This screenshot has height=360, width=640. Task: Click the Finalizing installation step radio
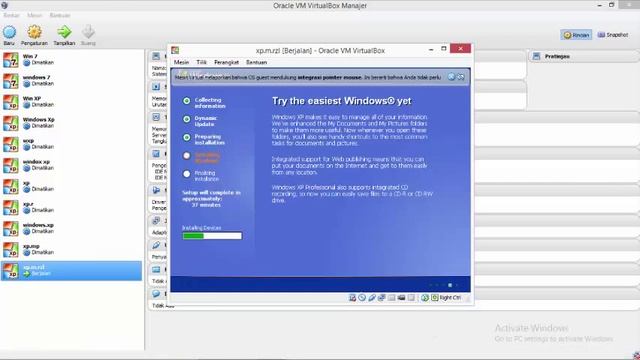click(187, 174)
